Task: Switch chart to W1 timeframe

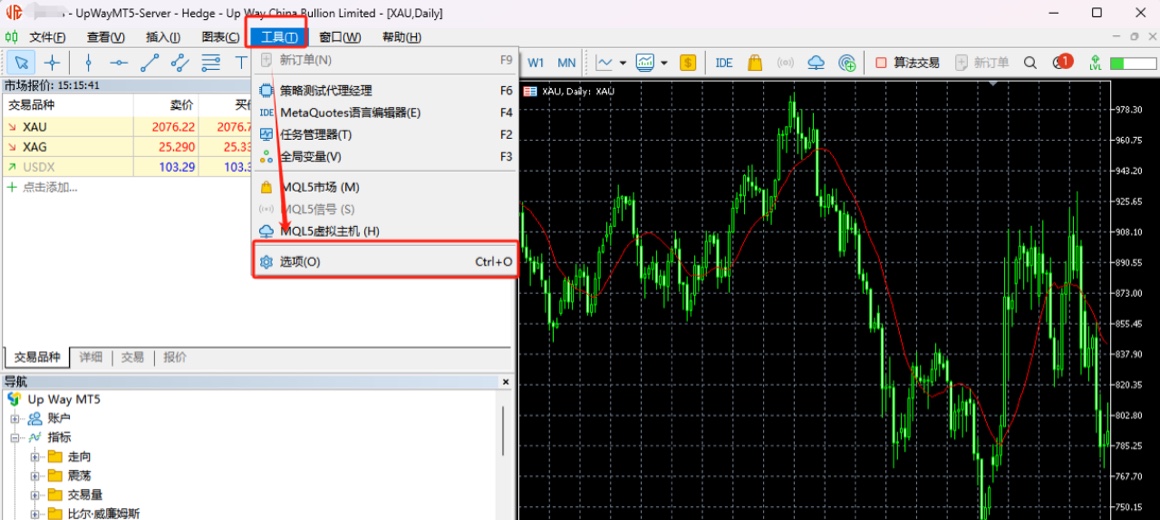Action: [x=536, y=63]
